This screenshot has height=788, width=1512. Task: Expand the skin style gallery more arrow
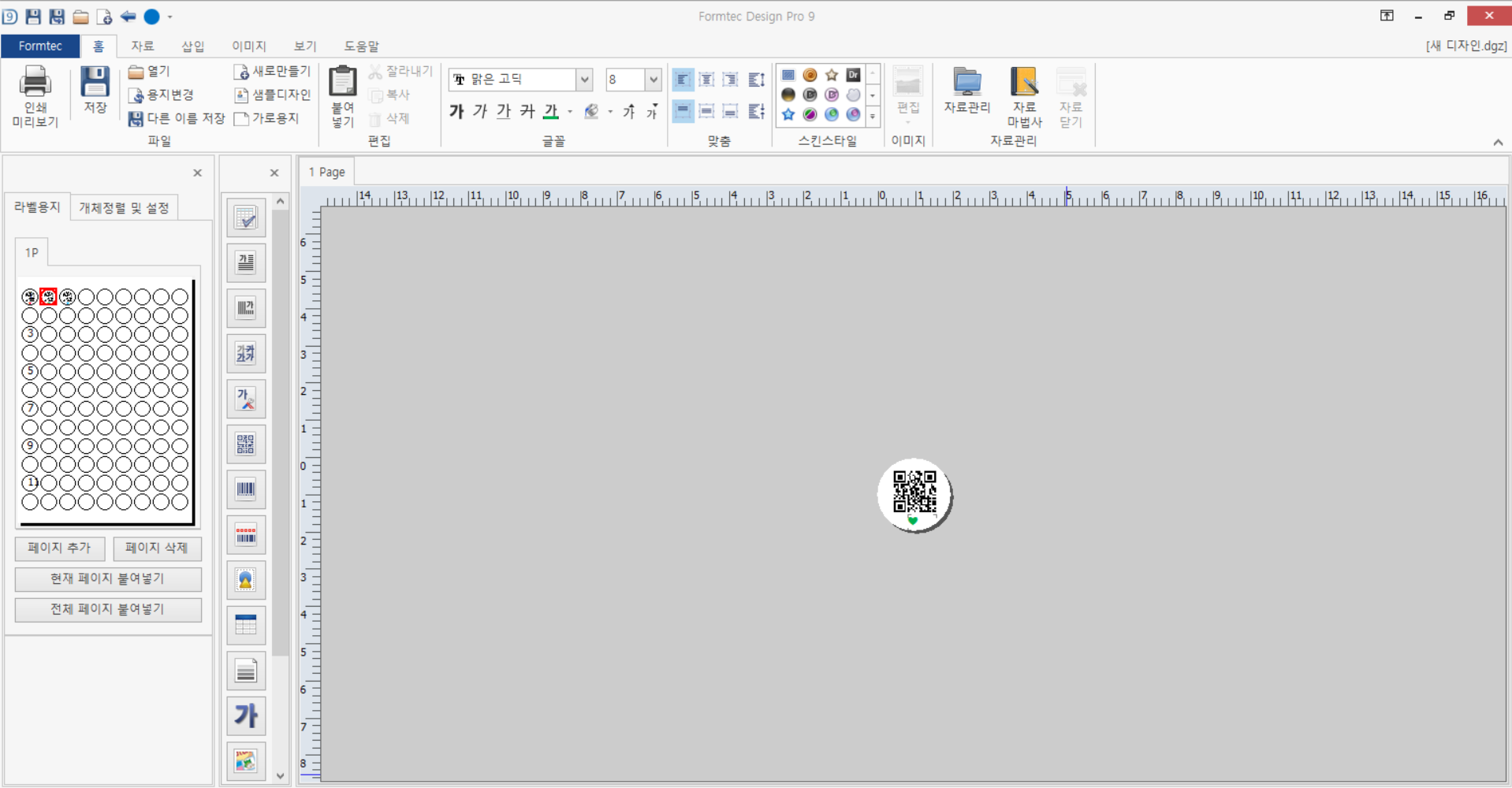coord(873,116)
